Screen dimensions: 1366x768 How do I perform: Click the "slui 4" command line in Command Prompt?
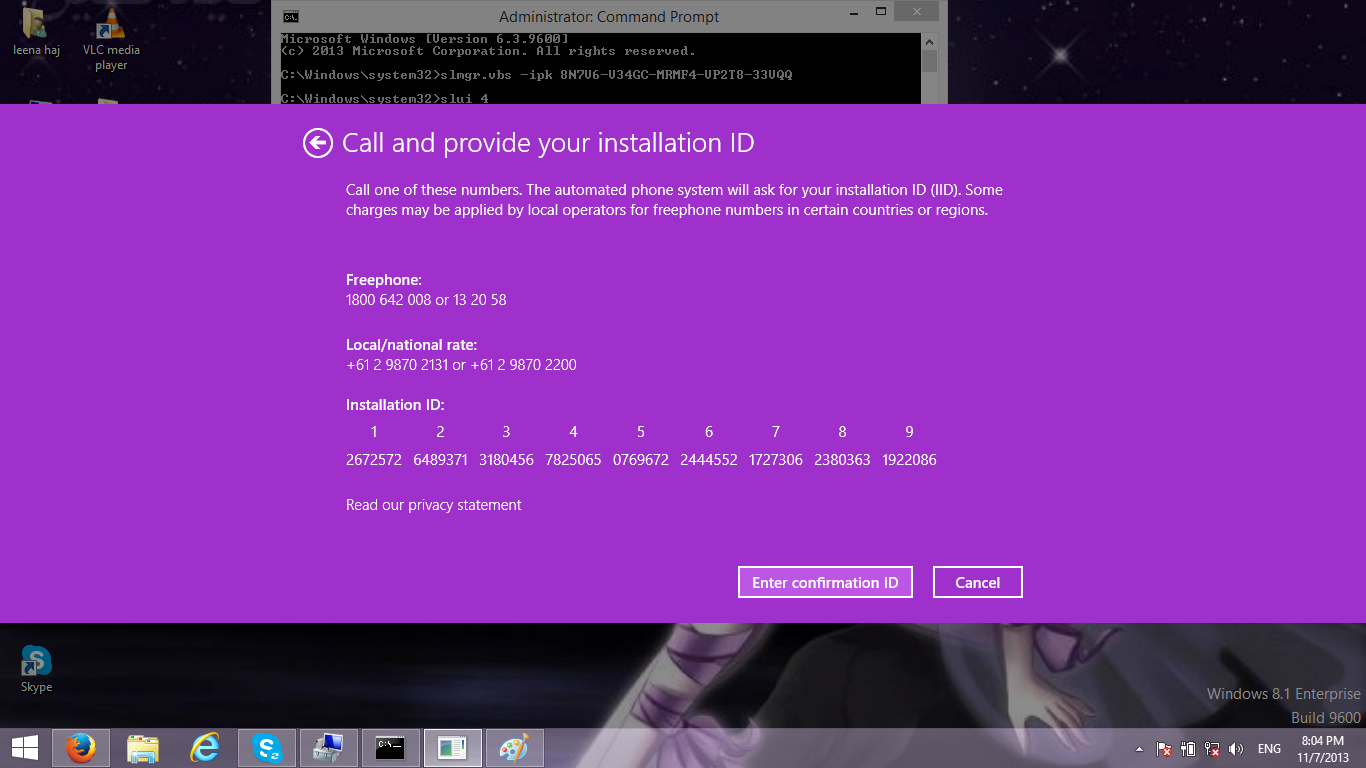385,98
